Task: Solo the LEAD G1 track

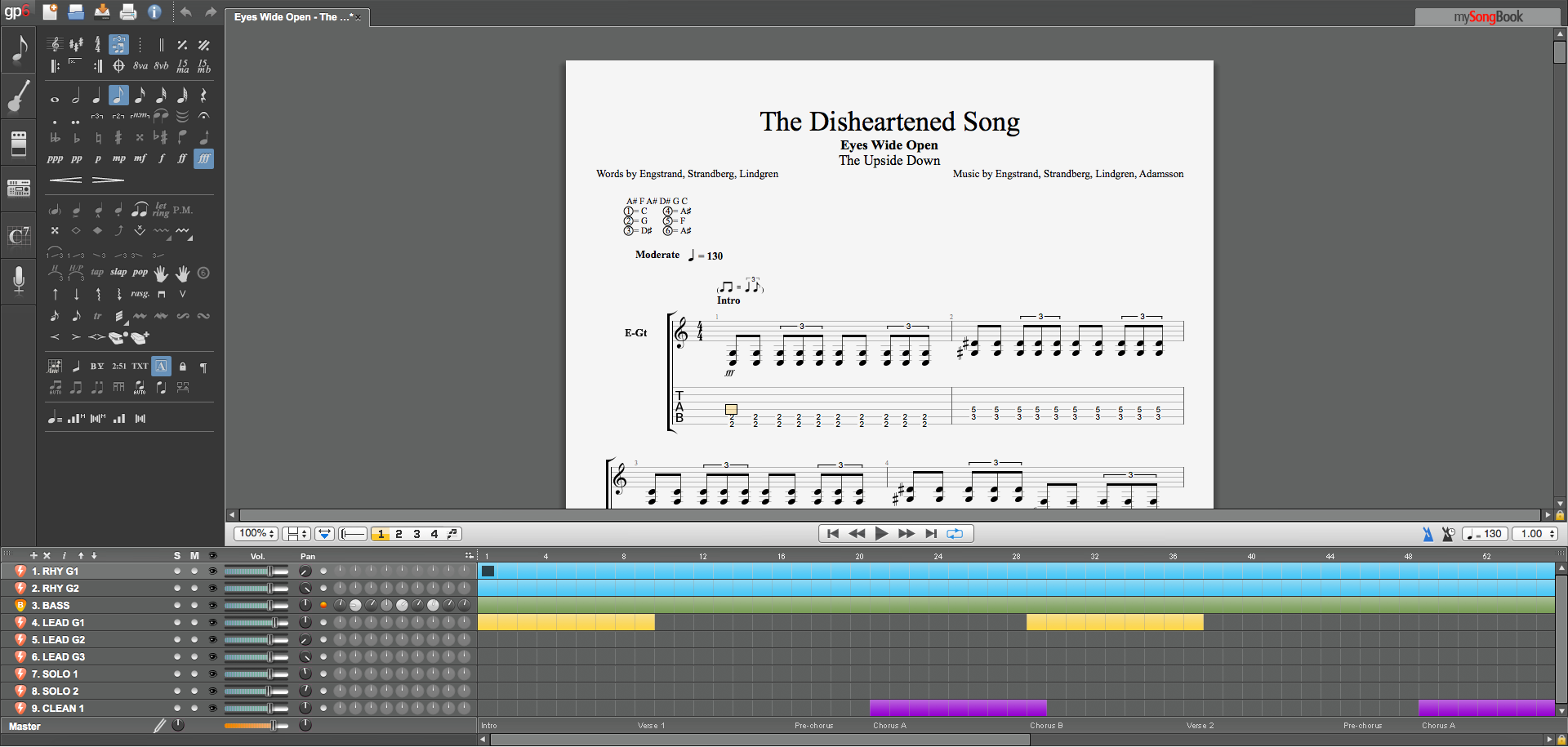Action: coord(177,623)
